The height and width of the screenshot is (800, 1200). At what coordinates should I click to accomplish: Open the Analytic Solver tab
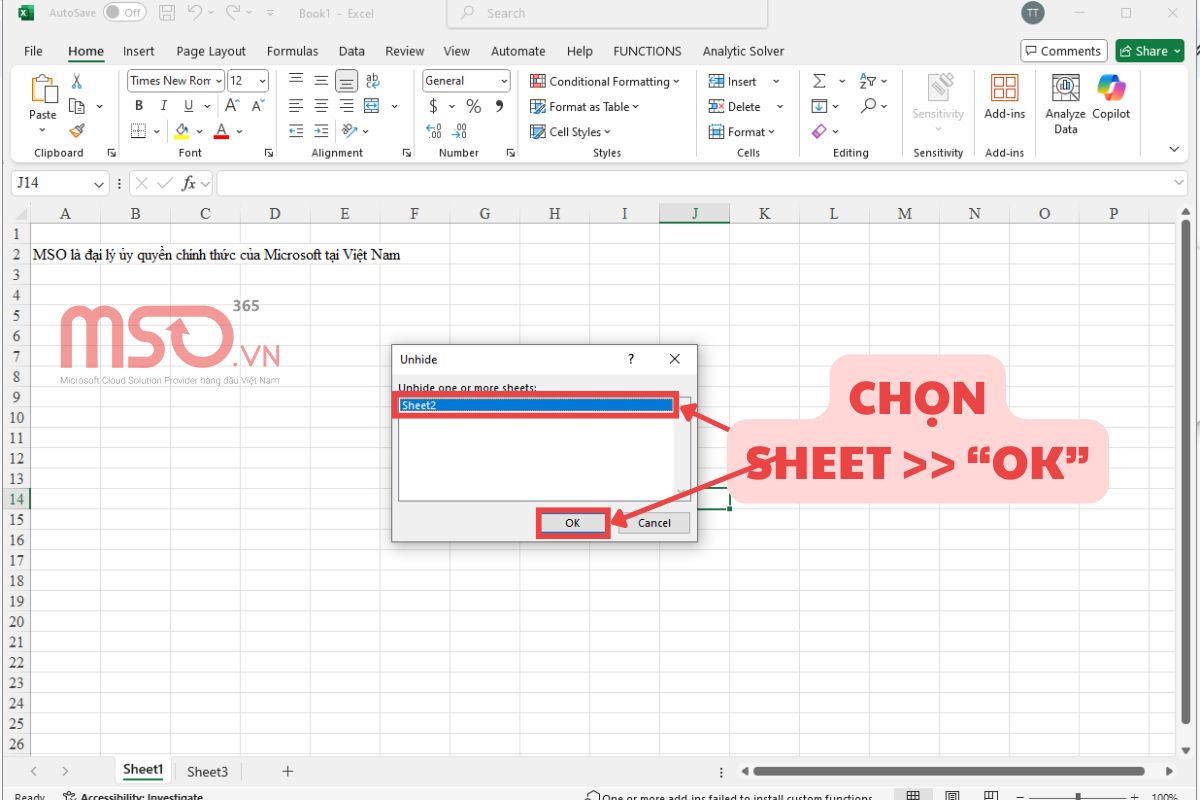click(x=743, y=51)
